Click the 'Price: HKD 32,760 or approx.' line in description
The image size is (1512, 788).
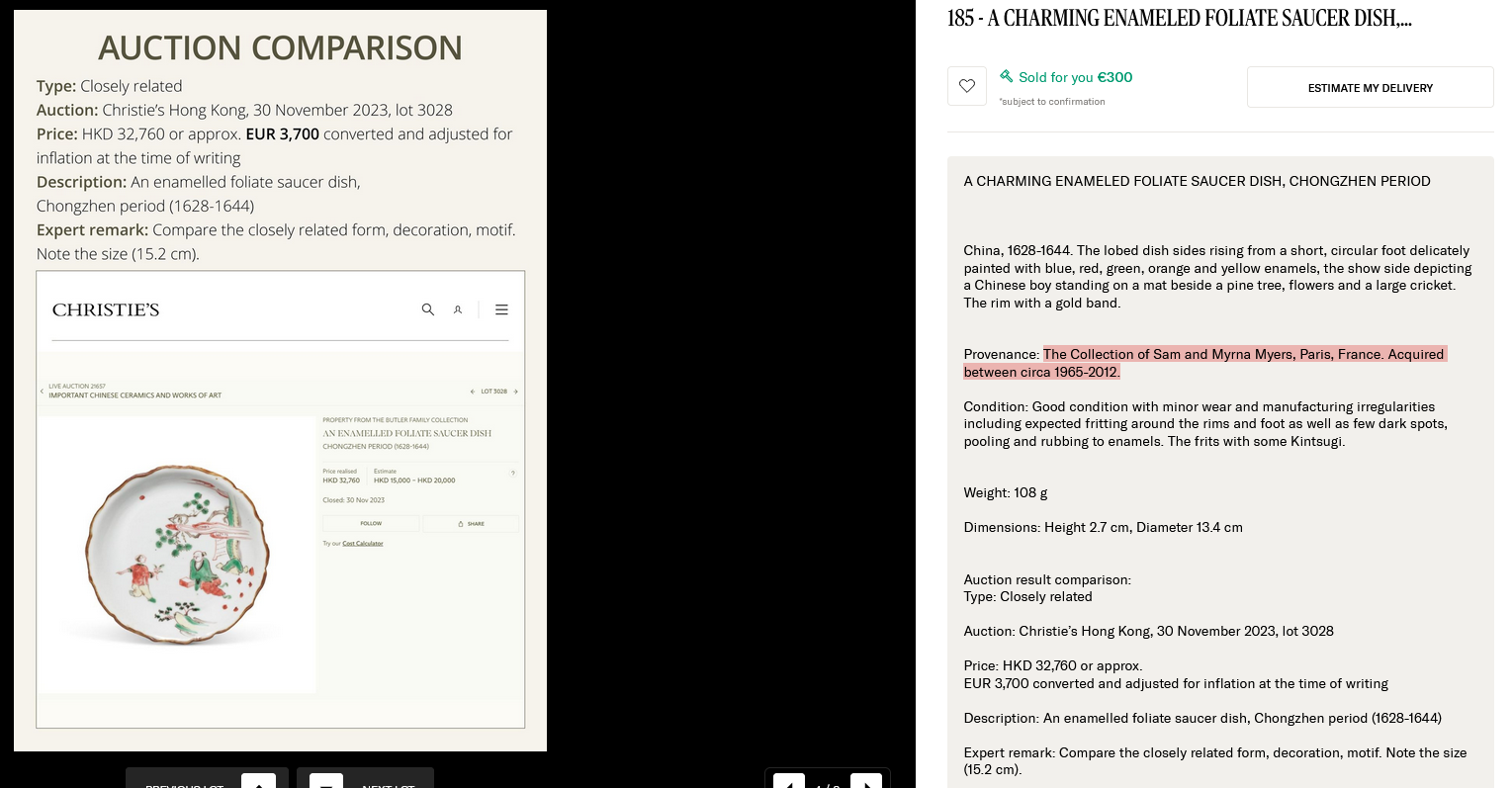click(x=1053, y=665)
